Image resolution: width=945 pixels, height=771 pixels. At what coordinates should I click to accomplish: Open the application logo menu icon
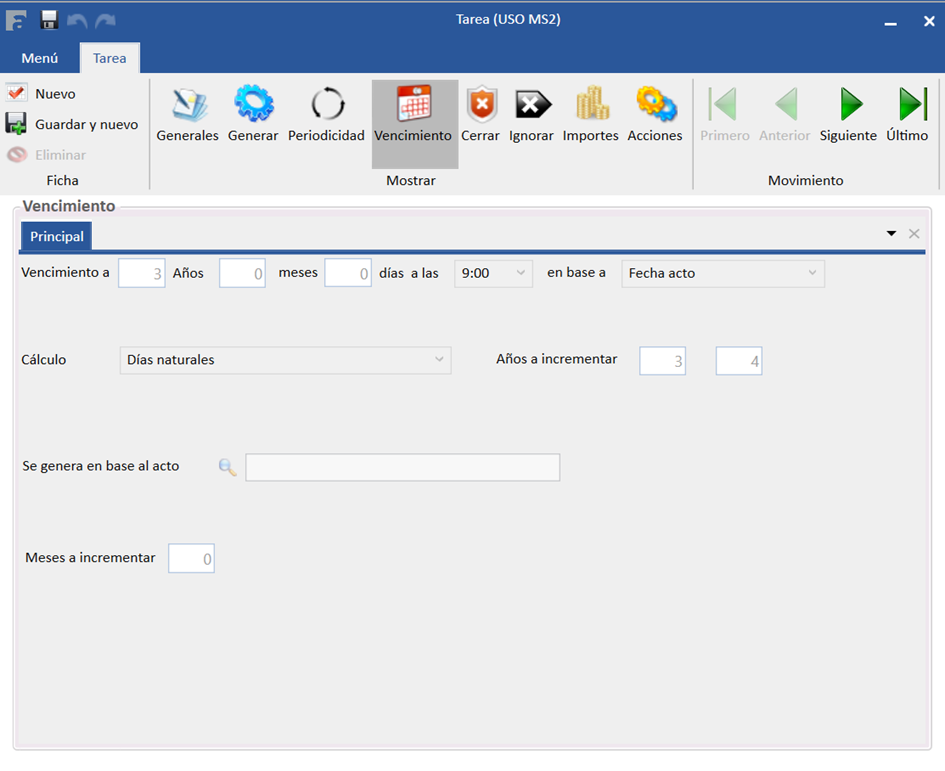point(16,20)
